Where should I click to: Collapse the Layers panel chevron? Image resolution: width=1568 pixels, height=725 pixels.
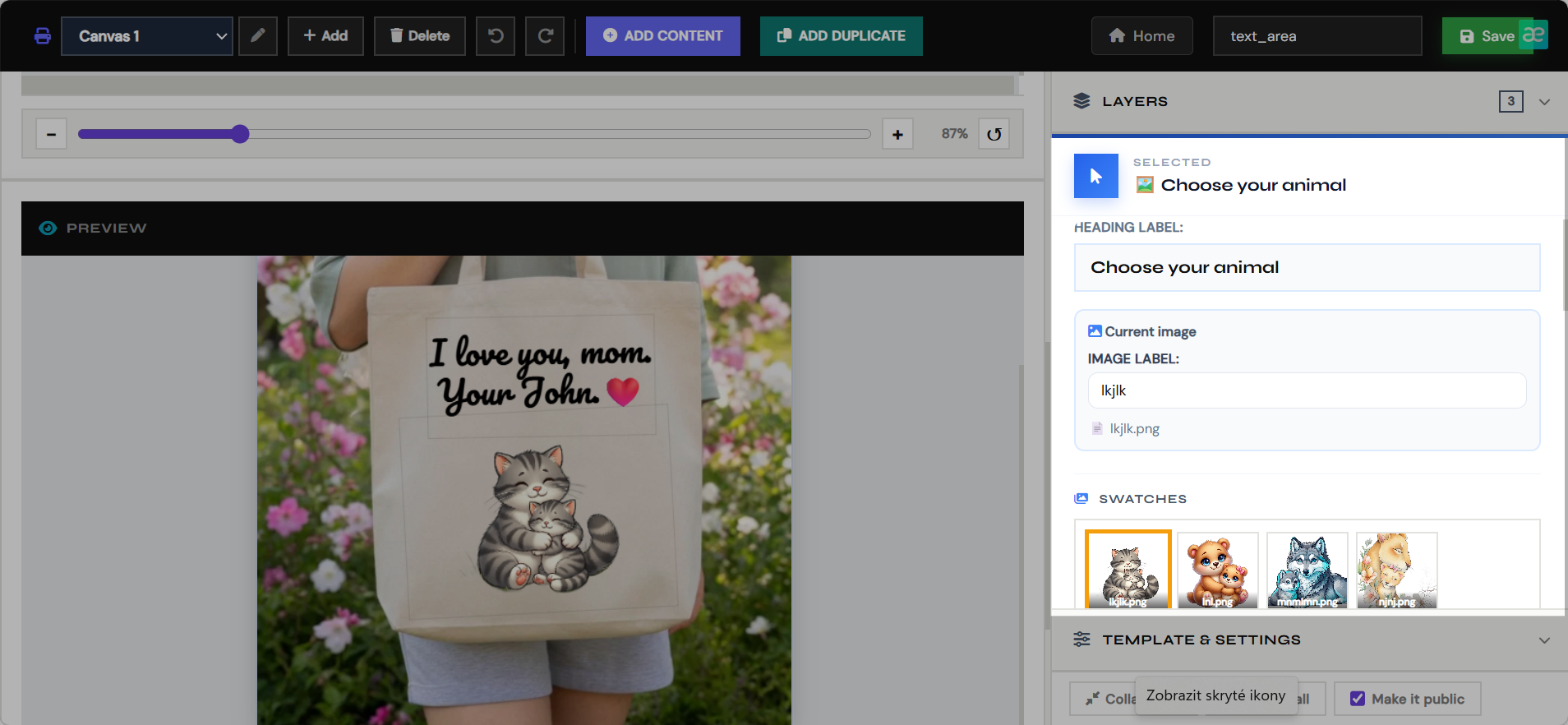point(1545,102)
